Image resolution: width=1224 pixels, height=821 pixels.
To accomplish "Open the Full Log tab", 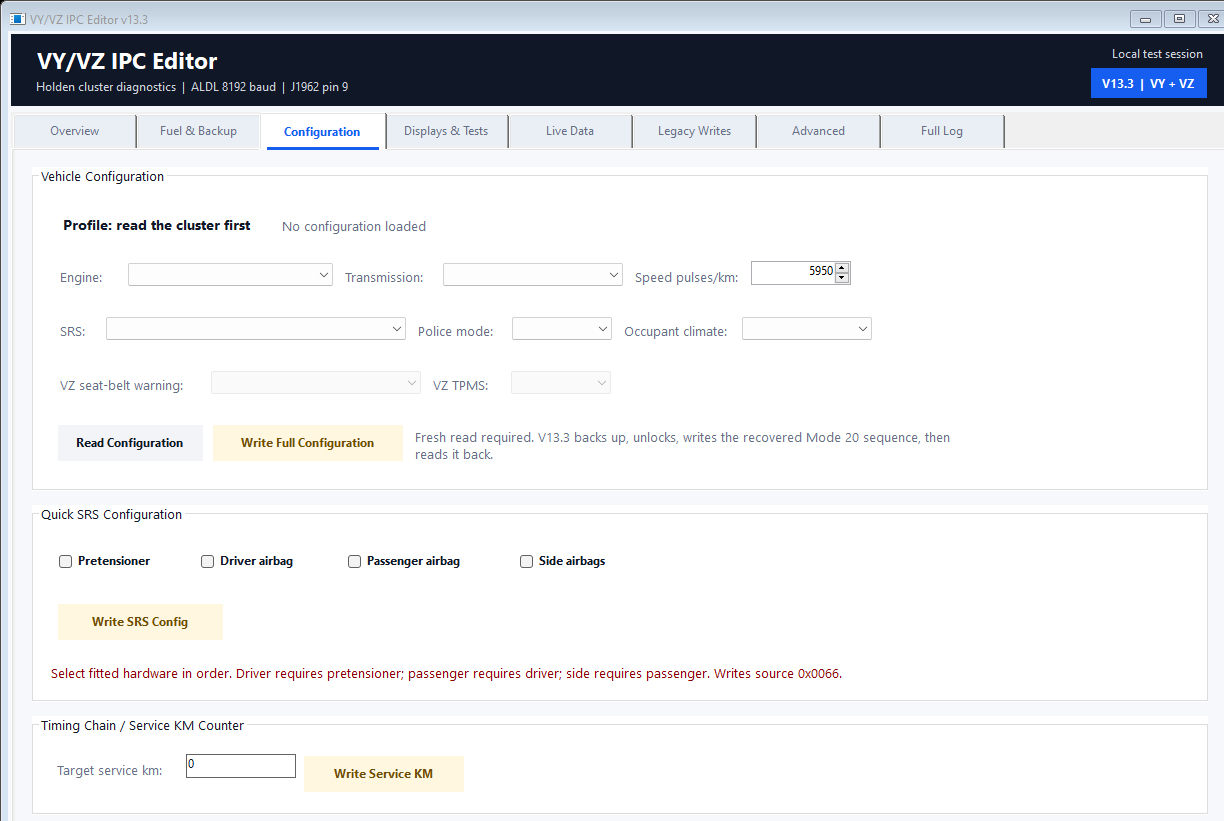I will click(x=942, y=131).
